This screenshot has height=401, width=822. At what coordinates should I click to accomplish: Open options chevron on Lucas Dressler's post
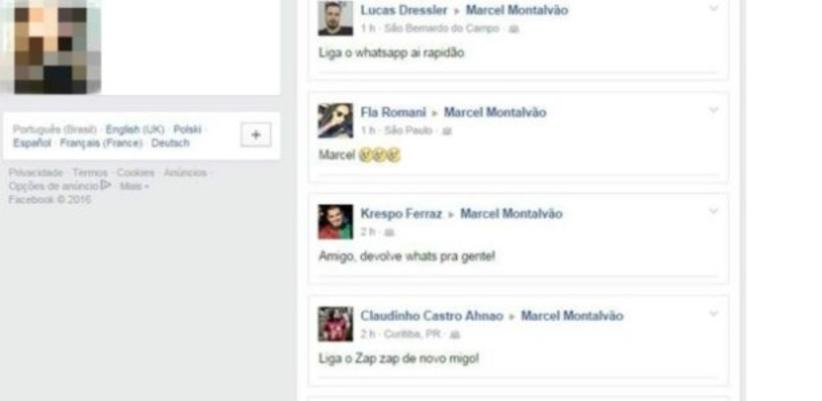click(x=713, y=8)
